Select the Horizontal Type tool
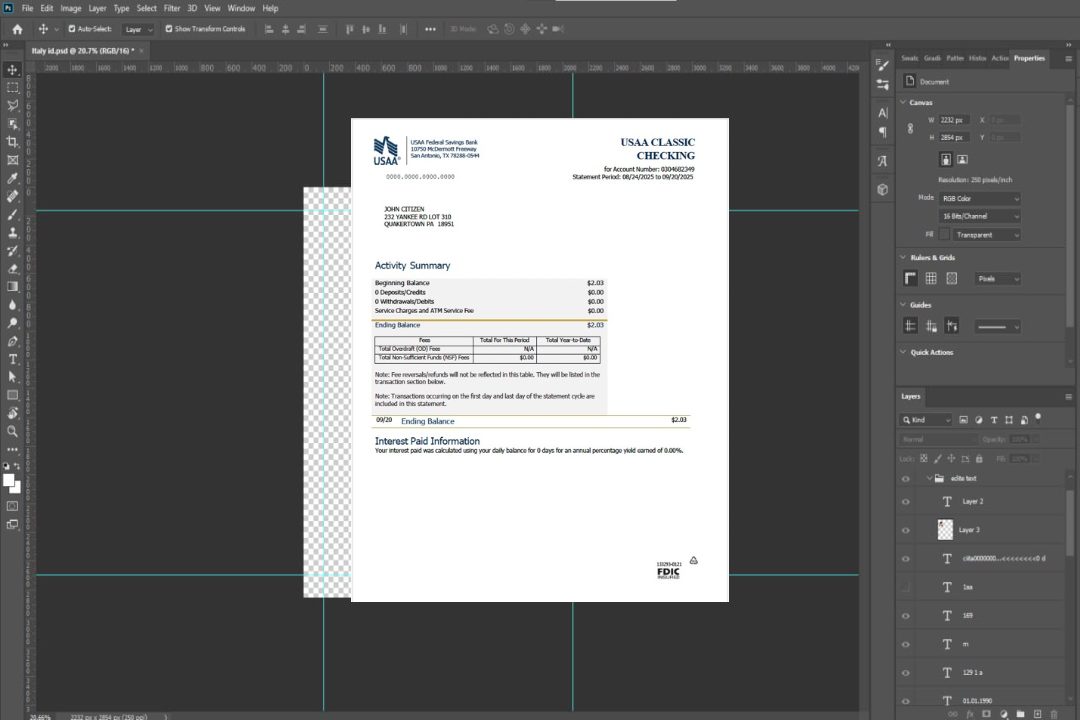Viewport: 1080px width, 720px height. coord(12,359)
